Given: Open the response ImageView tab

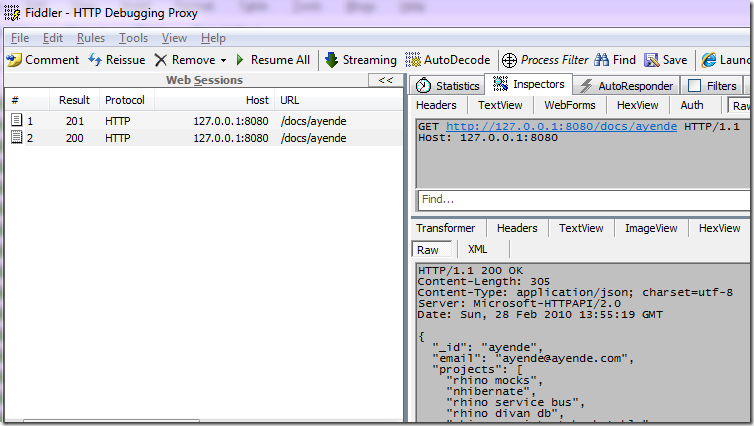Looking at the screenshot, I should 651,228.
